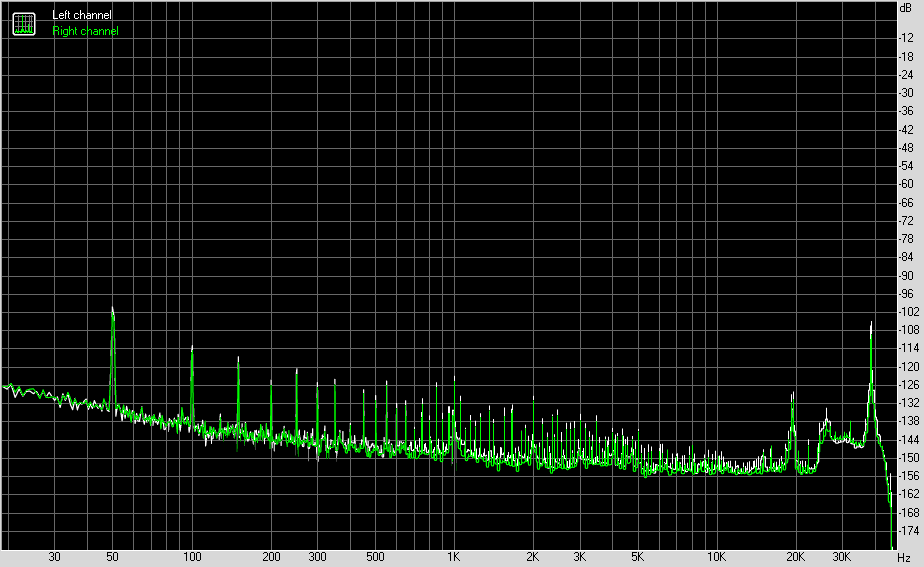Click the Hz unit label
The width and height of the screenshot is (924, 567).
point(904,558)
